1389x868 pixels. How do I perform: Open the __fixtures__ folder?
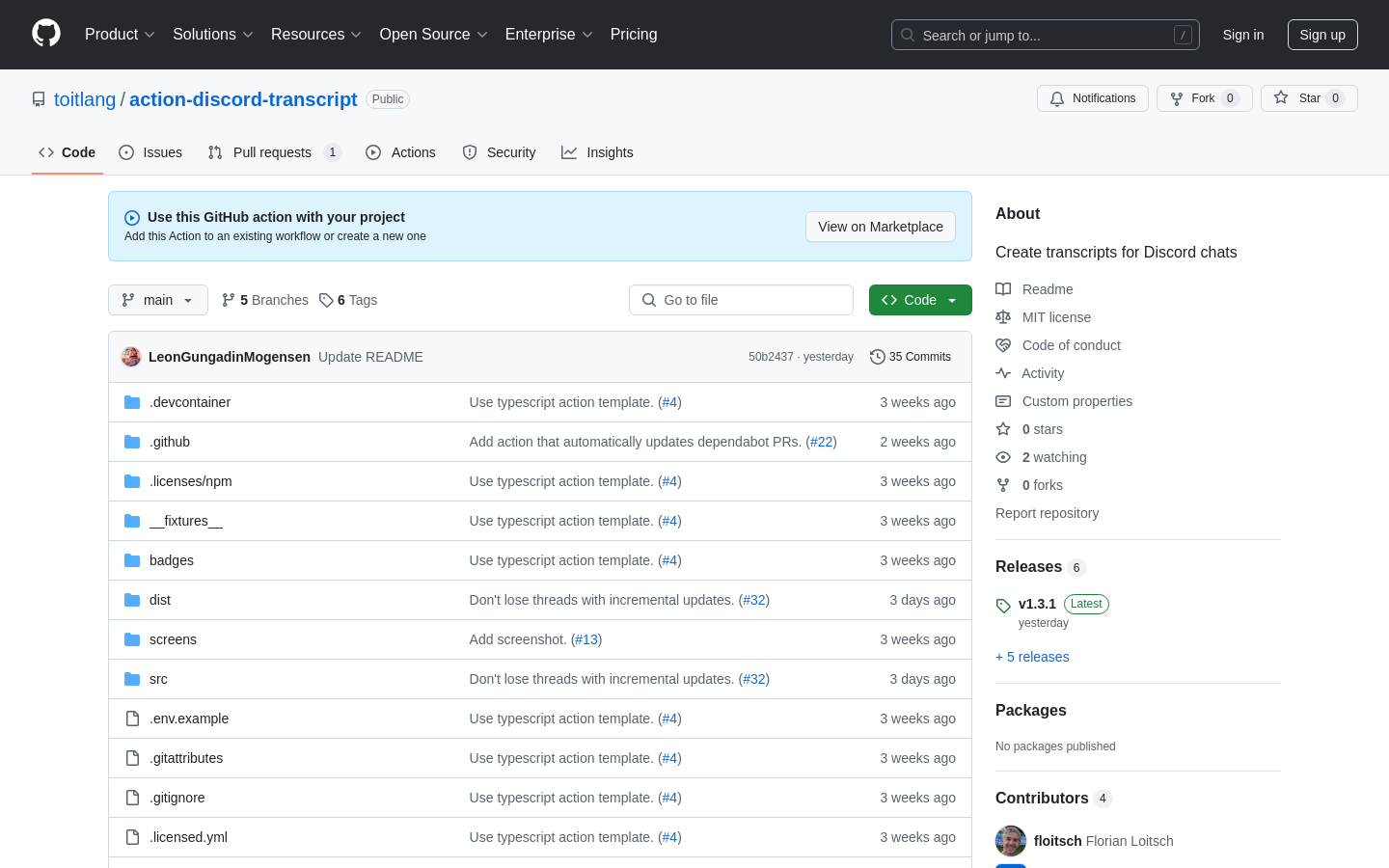click(186, 521)
